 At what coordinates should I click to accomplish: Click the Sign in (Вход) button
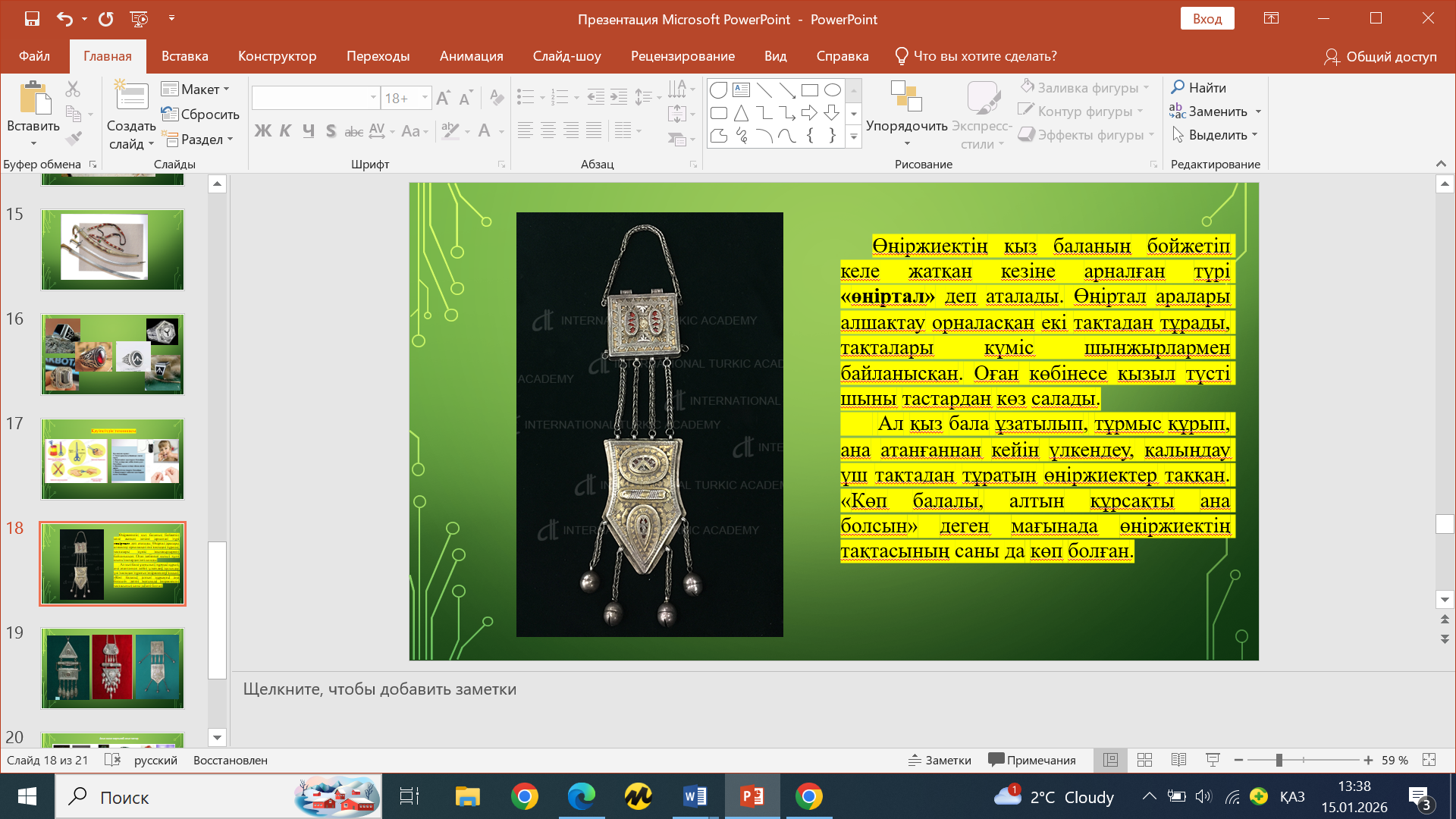coord(1207,19)
